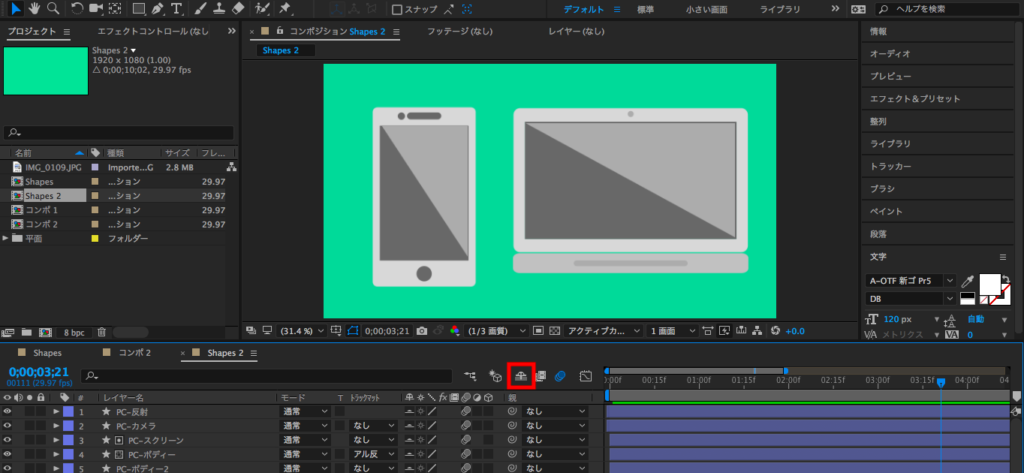Image resolution: width=1024 pixels, height=473 pixels.
Task: Switch to the 標準 workspace
Action: coord(647,9)
